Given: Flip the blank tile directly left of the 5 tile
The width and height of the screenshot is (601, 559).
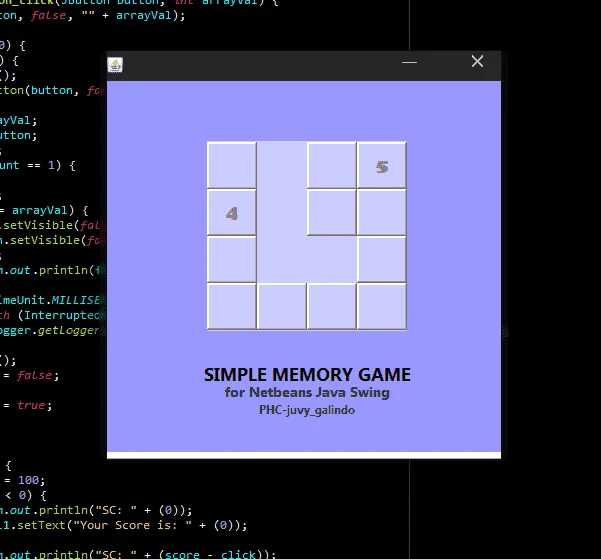Looking at the screenshot, I should click(332, 165).
